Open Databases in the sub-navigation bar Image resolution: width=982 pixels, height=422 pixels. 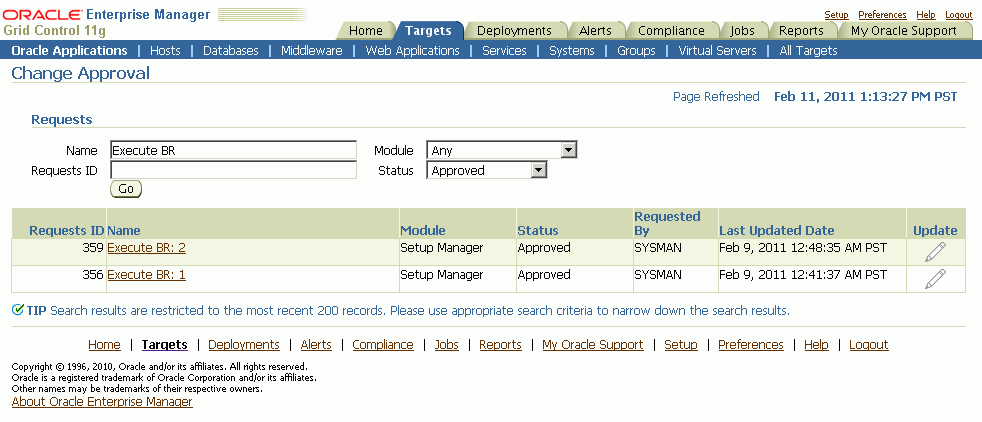pyautogui.click(x=230, y=51)
